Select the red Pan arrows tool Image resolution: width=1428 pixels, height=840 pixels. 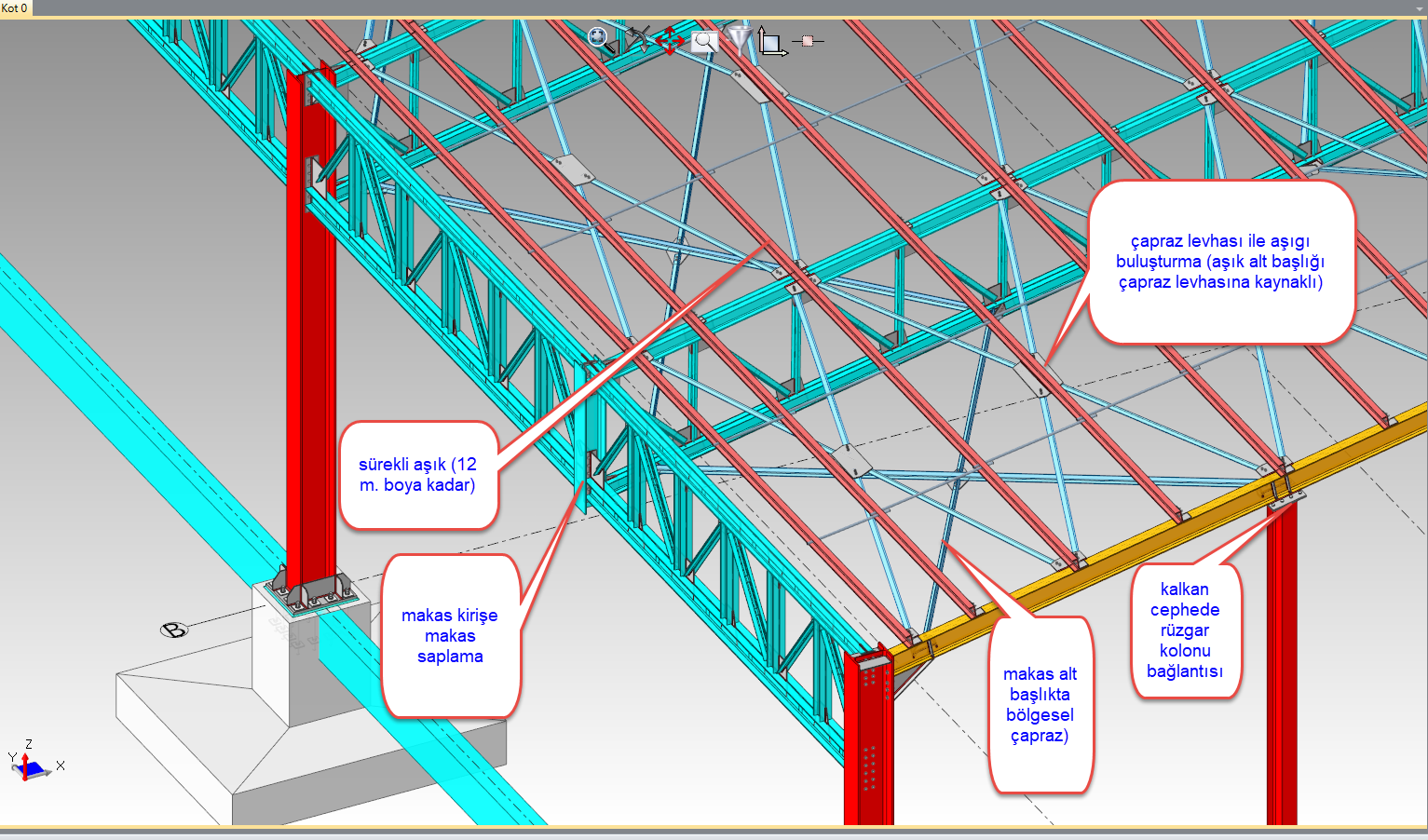point(670,41)
